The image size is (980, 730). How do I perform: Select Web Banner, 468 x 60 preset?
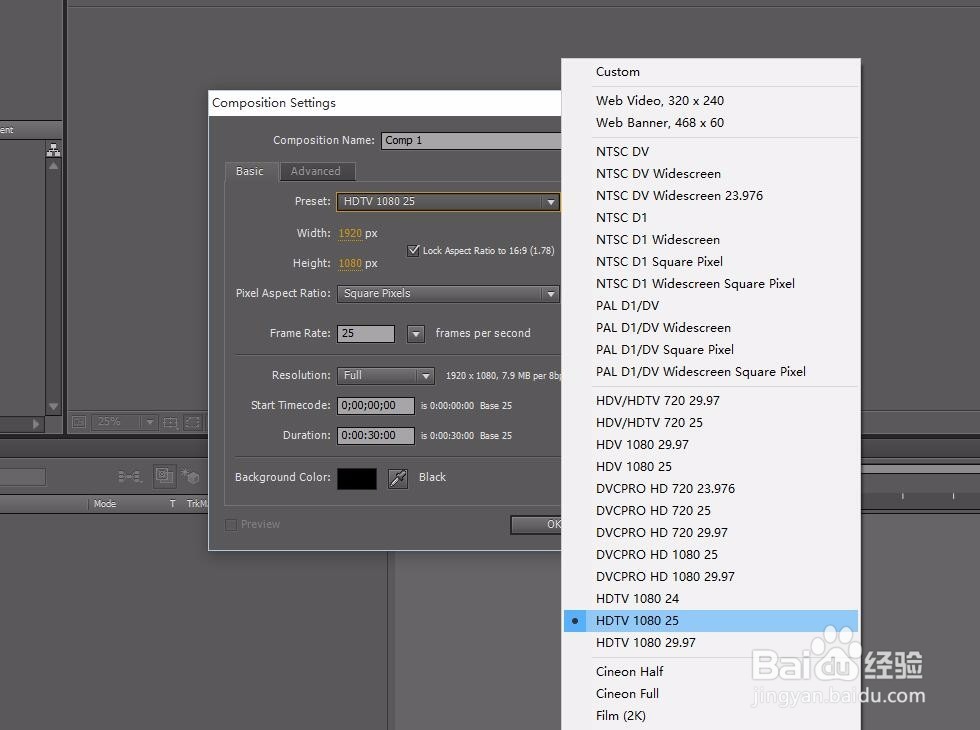click(711, 122)
